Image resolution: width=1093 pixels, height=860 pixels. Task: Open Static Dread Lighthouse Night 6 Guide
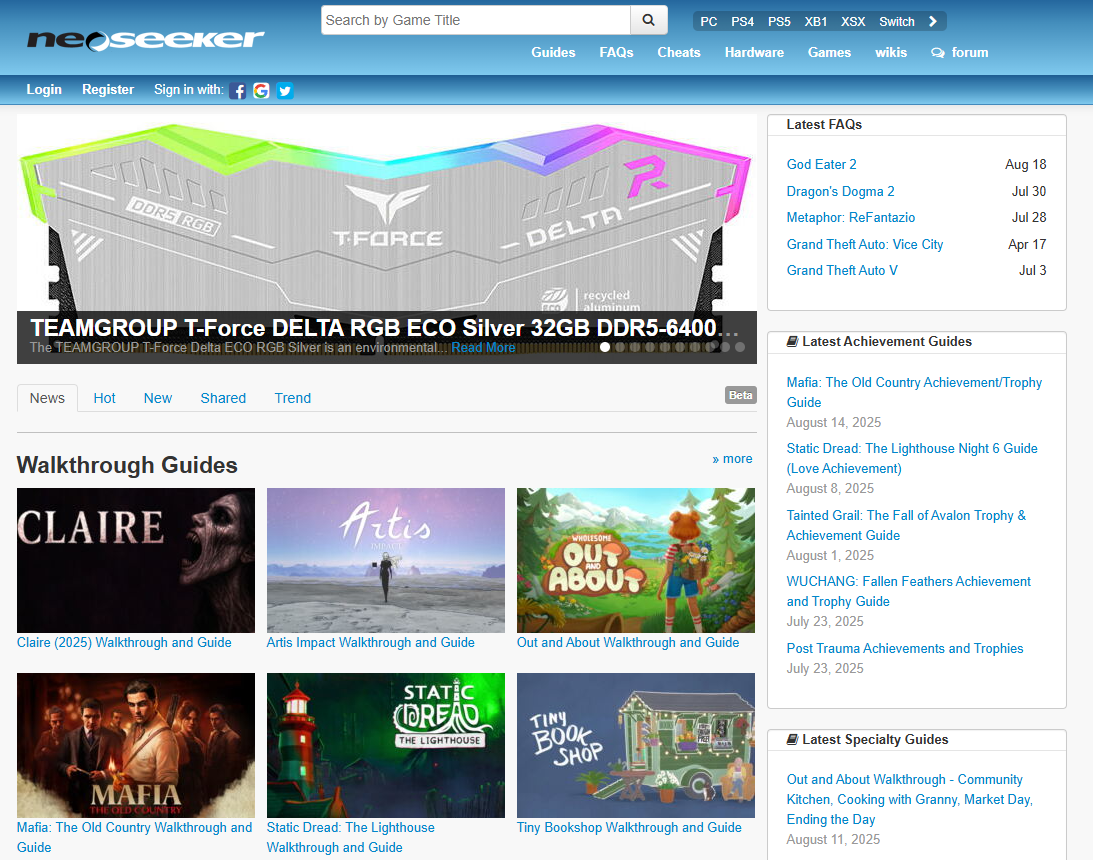(912, 459)
